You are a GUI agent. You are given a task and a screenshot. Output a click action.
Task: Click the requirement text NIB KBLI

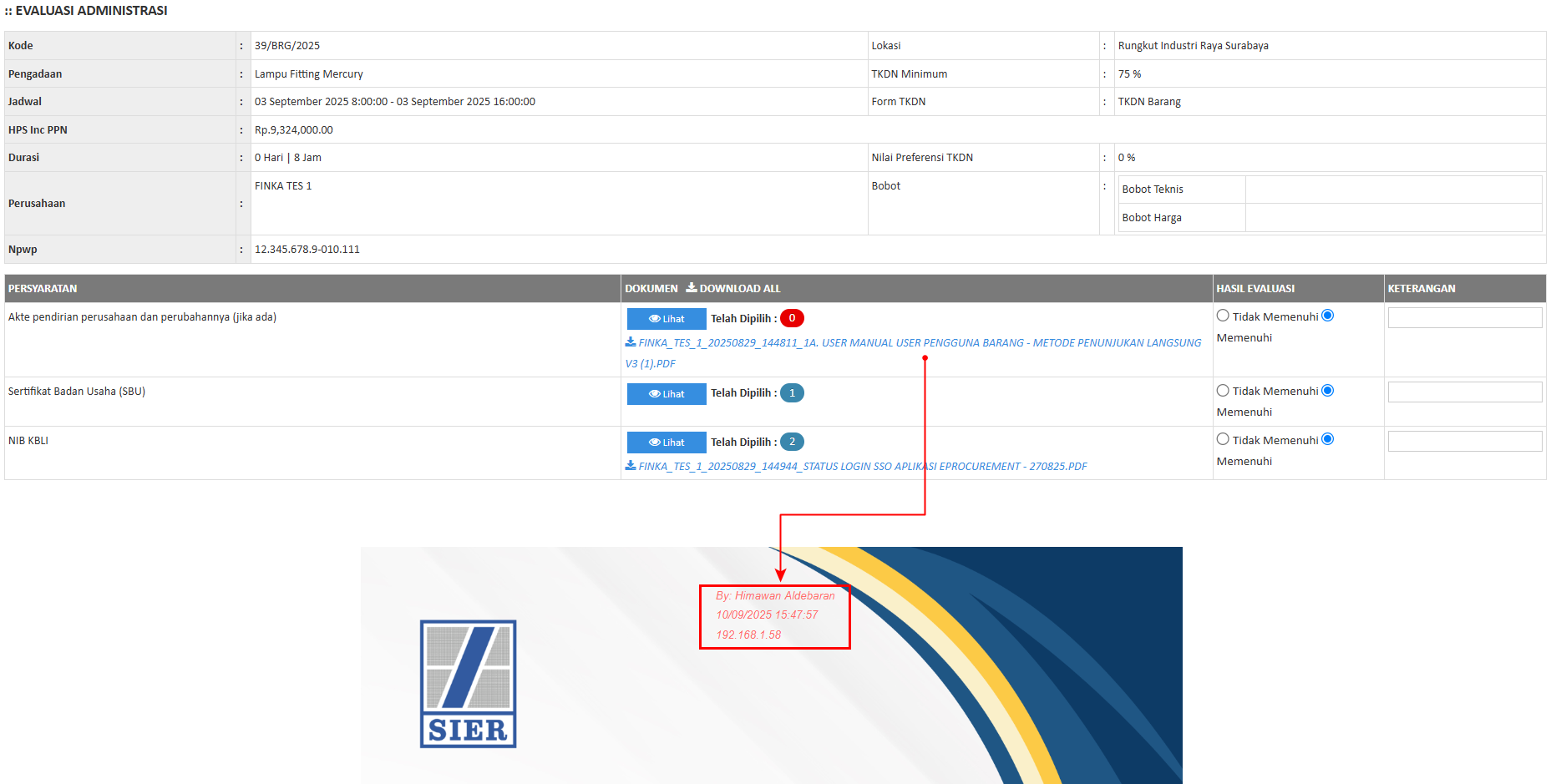[28, 441]
